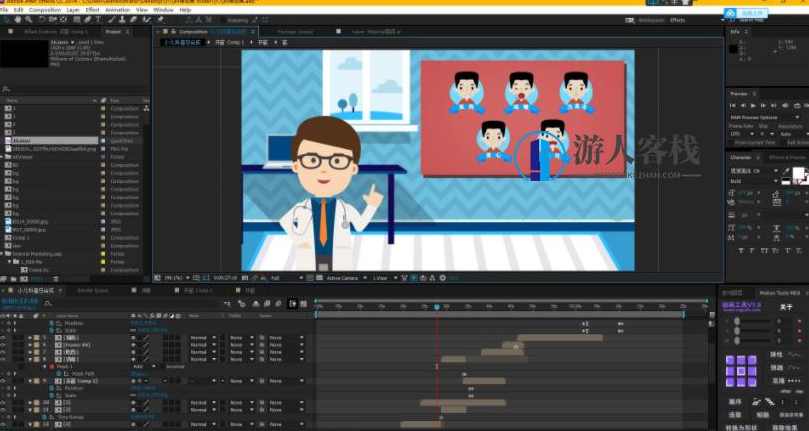809x431 pixels.
Task: Click the white fill color swatch in Character panel
Action: pyautogui.click(x=798, y=175)
